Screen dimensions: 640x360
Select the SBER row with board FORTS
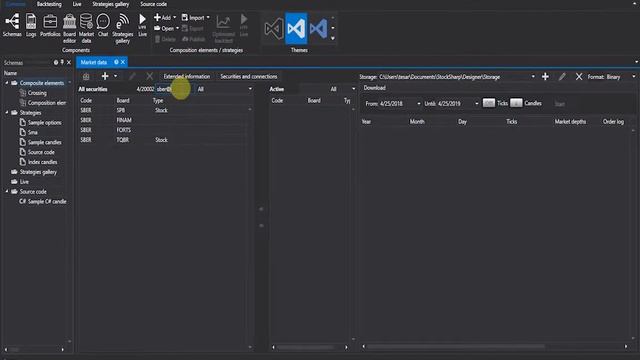[164, 130]
